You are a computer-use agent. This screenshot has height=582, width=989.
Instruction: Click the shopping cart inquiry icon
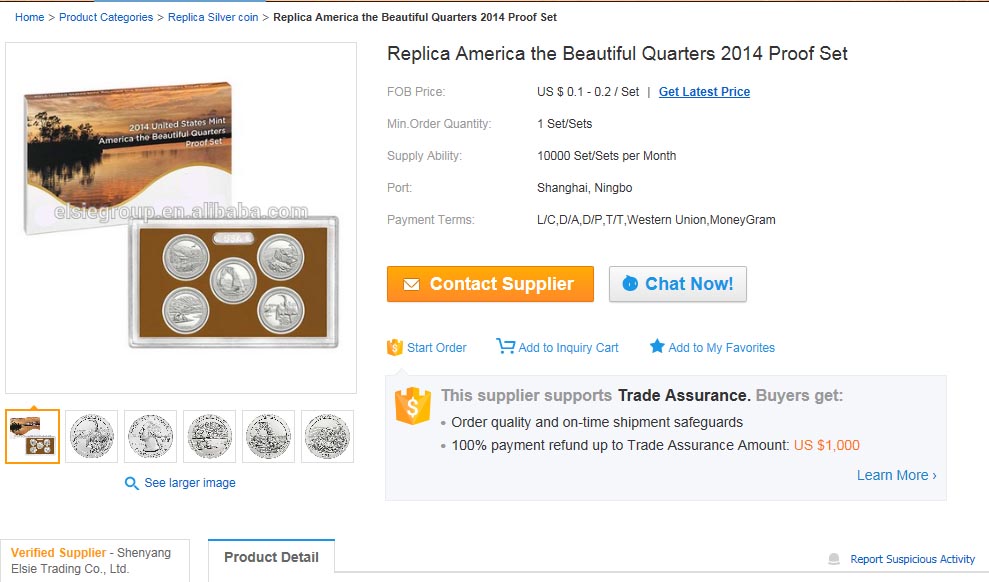click(505, 346)
